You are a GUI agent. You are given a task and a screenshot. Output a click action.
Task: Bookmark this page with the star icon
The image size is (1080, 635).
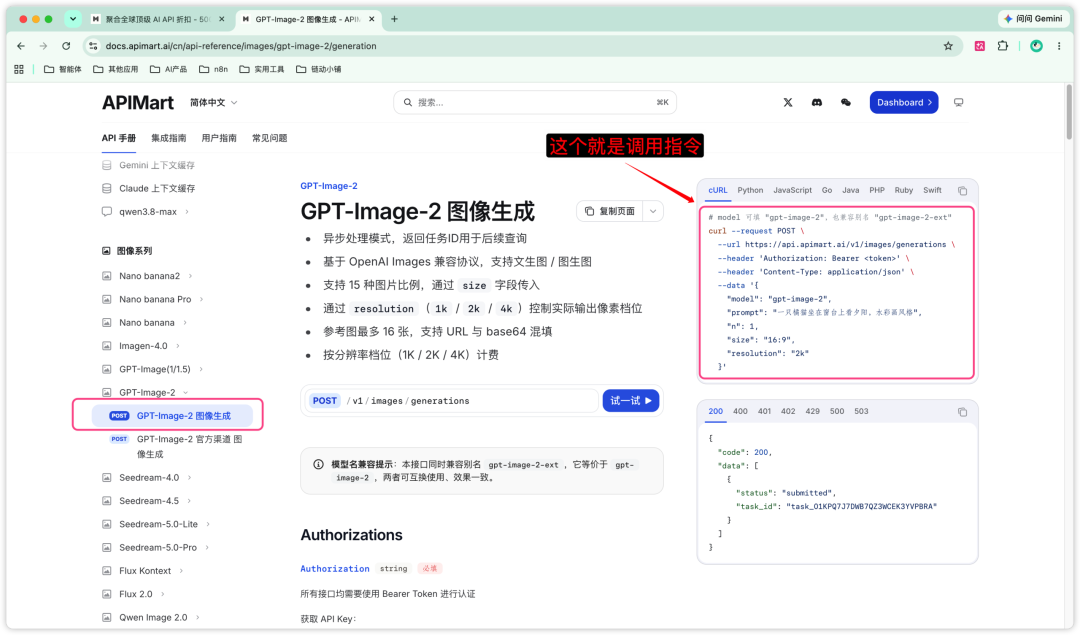[x=948, y=46]
